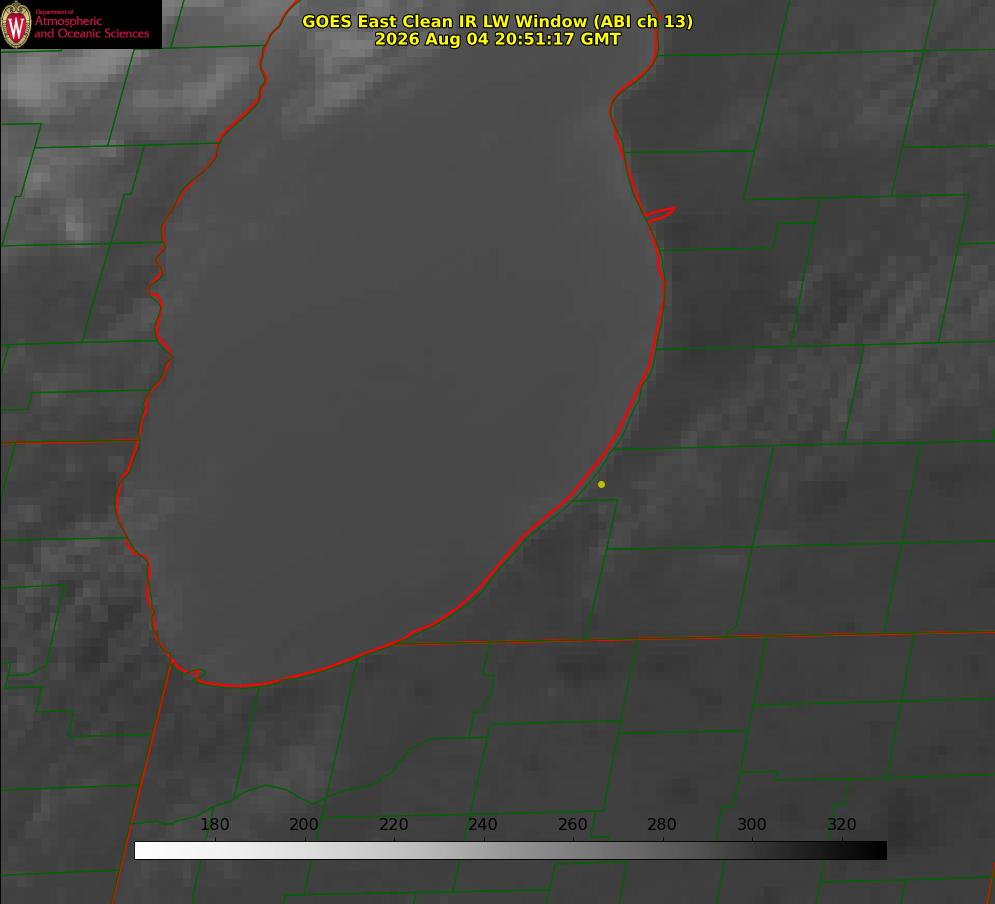The height and width of the screenshot is (904, 995).
Task: Click the 220 colorbar label
Action: pyautogui.click(x=393, y=825)
